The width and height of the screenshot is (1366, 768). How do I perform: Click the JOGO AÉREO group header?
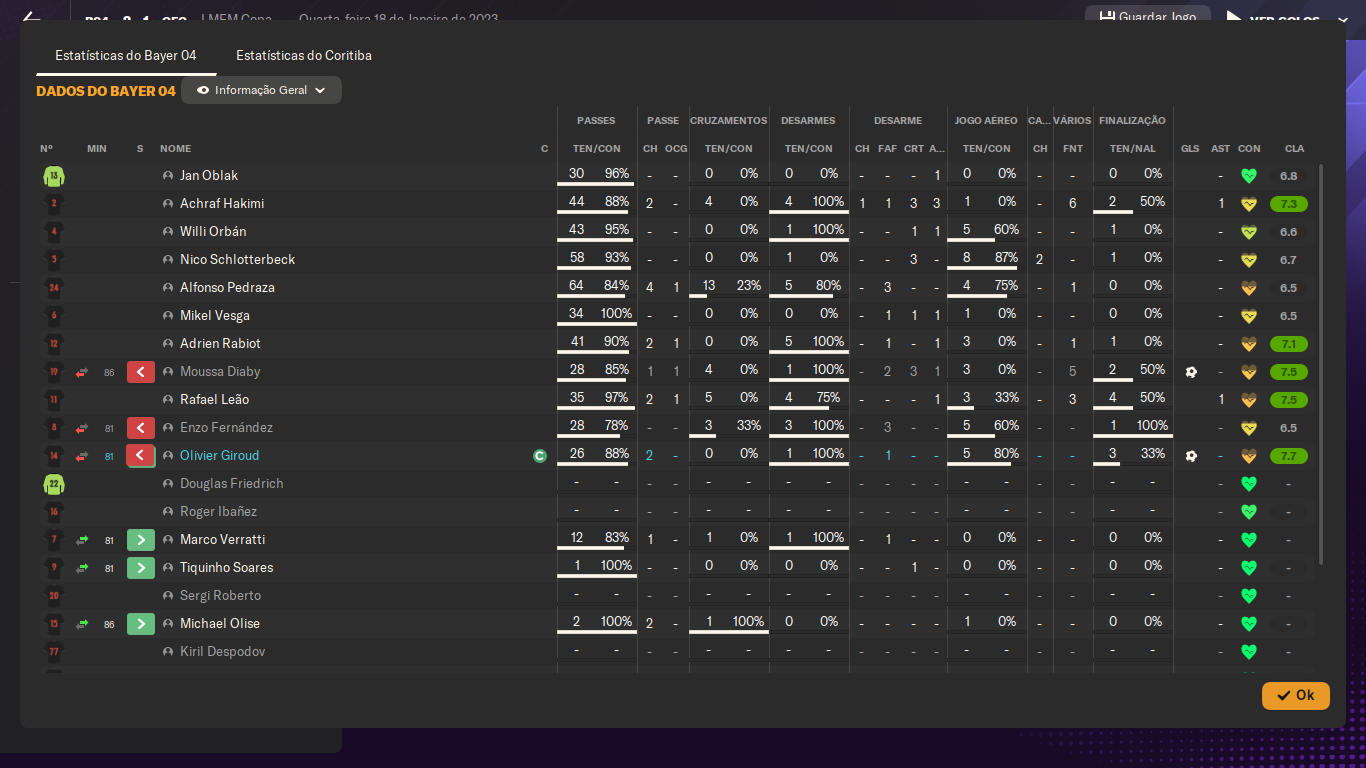pyautogui.click(x=986, y=120)
